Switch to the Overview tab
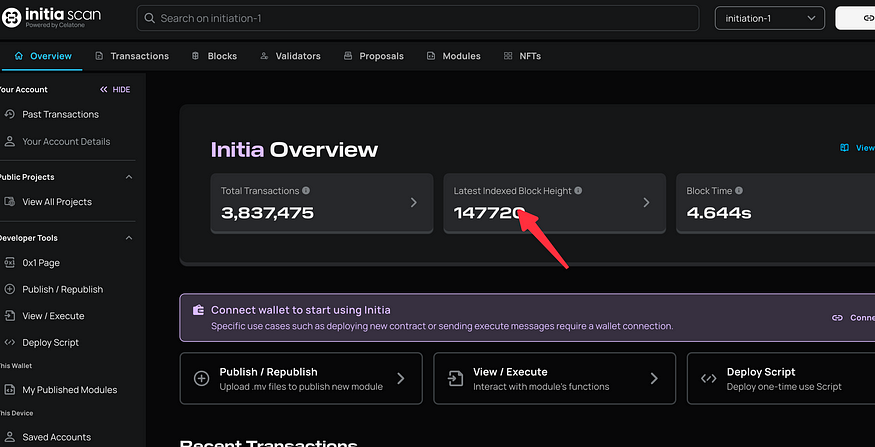 coord(42,56)
